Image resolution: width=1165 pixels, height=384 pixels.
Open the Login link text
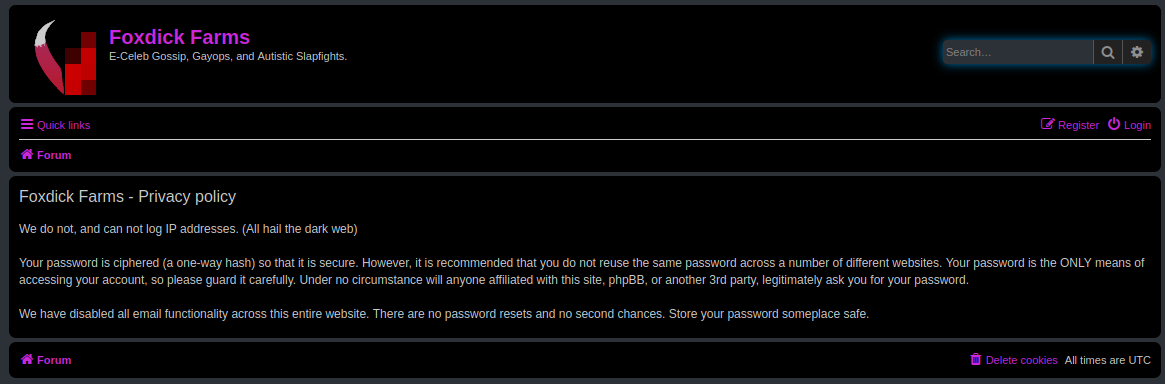pos(1137,125)
